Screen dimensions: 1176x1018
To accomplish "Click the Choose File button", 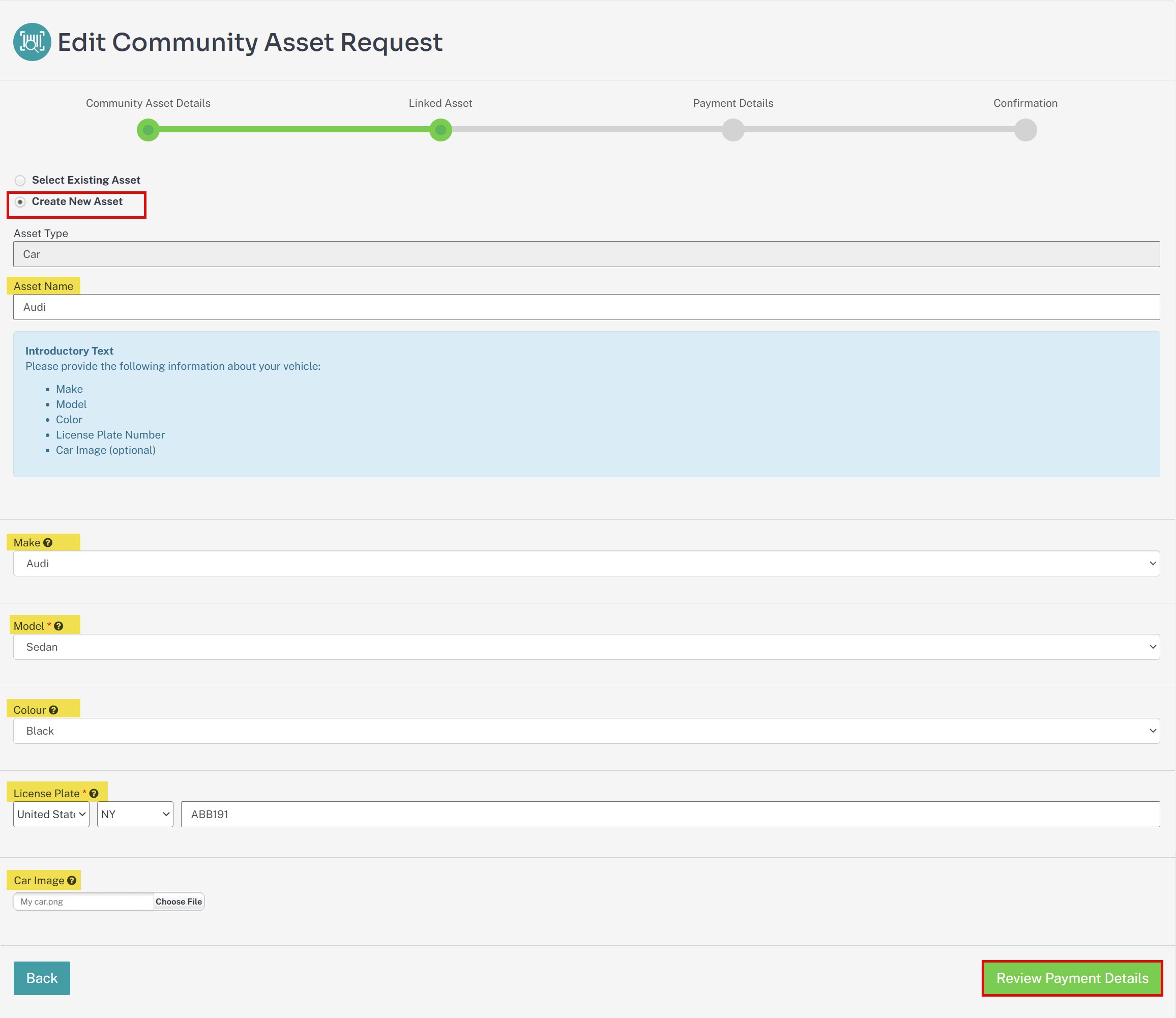I will click(x=179, y=901).
